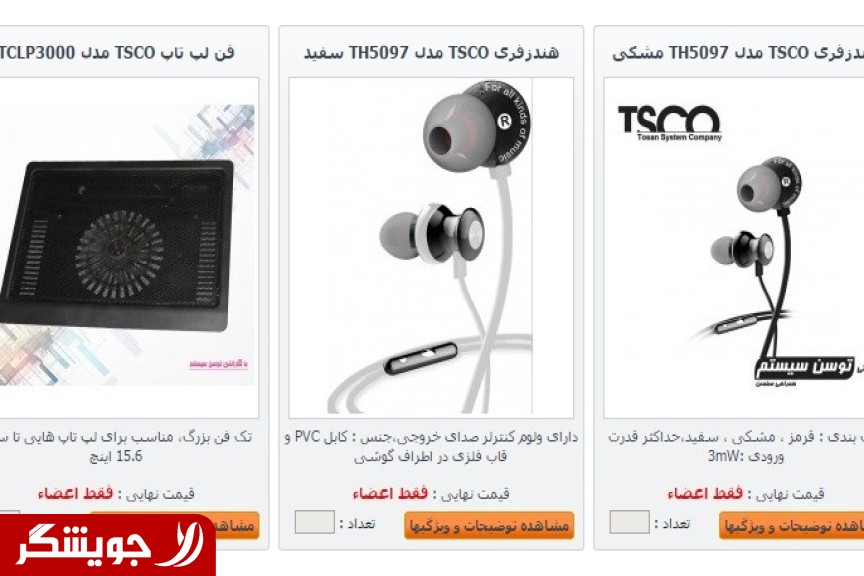Click the TSCO Tosan System Company logo
The height and width of the screenshot is (576, 864).
tap(669, 123)
